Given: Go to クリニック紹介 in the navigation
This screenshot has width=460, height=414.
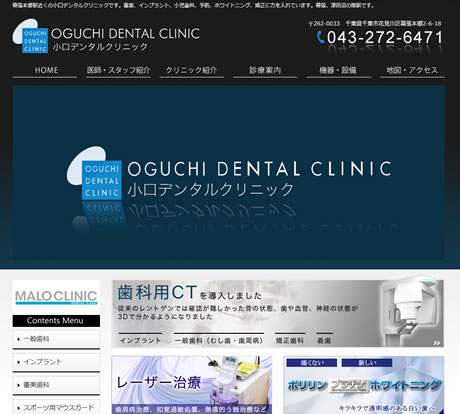Looking at the screenshot, I should 192,71.
